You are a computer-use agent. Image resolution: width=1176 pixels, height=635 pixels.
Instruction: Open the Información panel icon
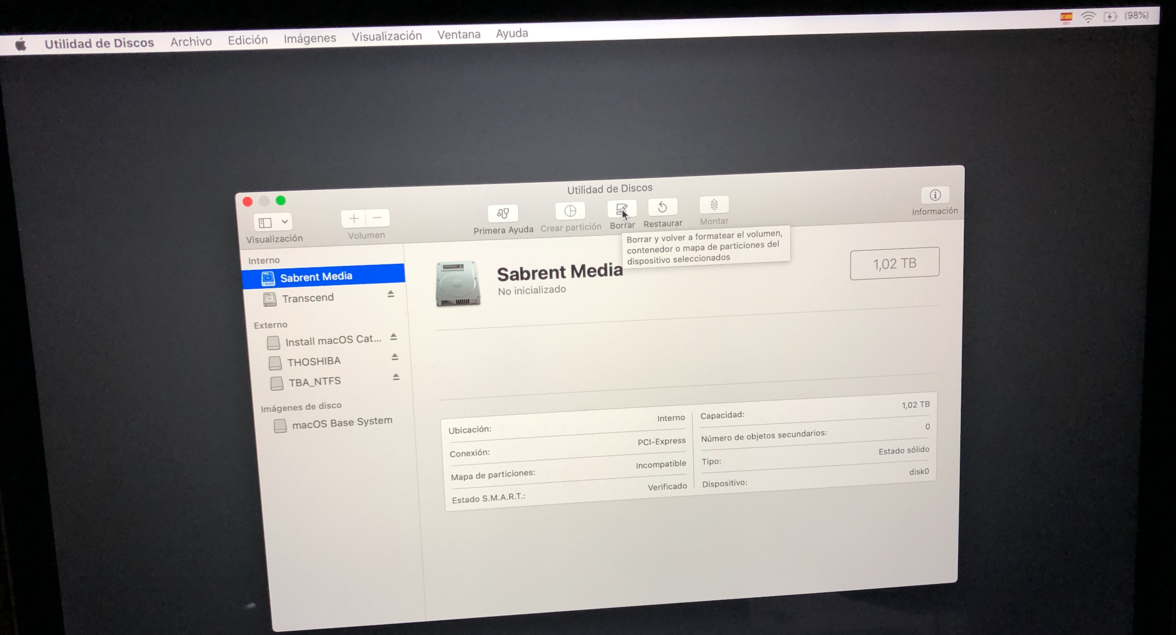934,195
